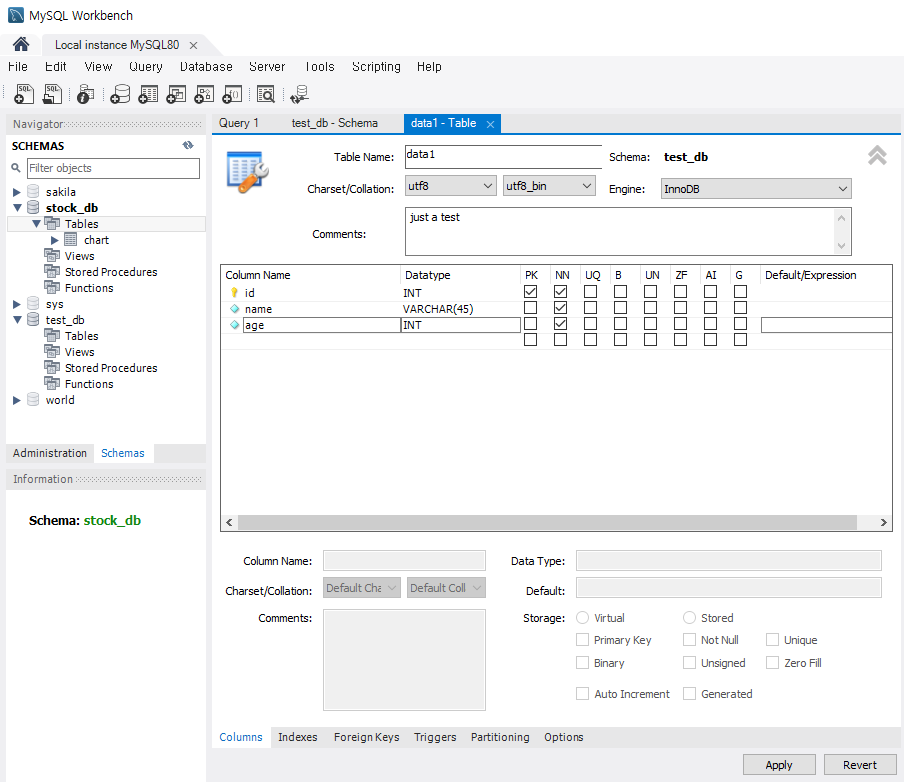Switch to the Query 1 tab
This screenshot has height=782, width=904.
tap(239, 123)
